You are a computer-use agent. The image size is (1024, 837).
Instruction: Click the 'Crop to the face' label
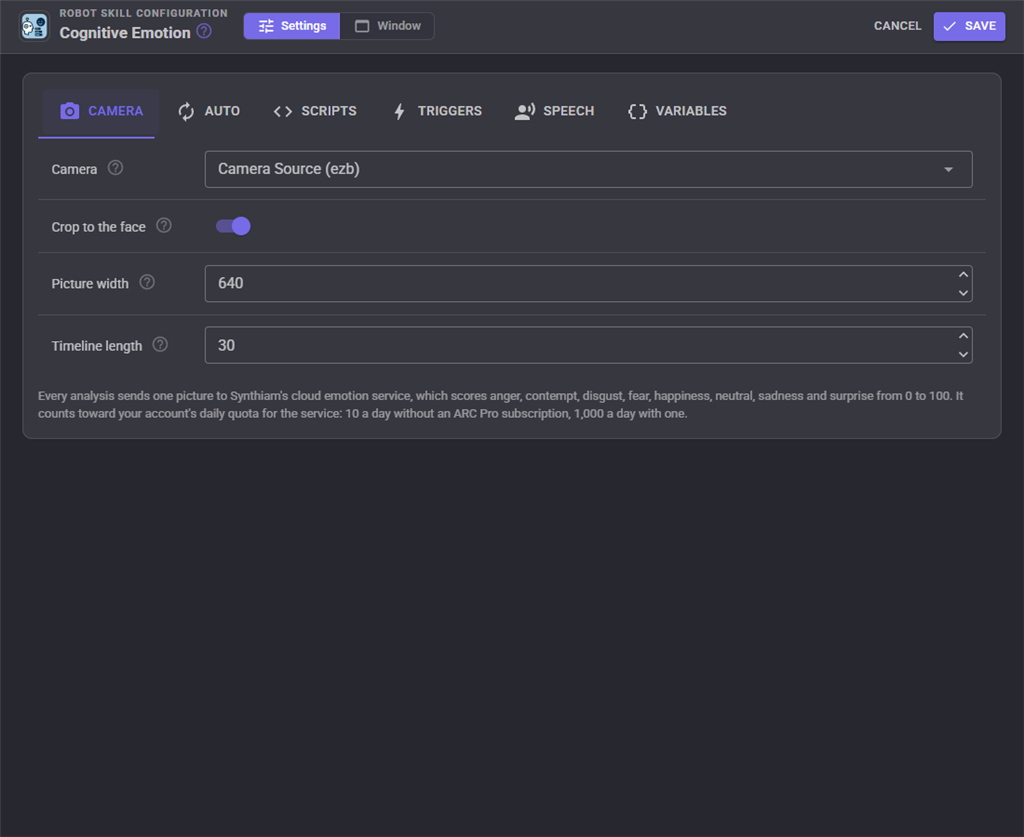point(99,227)
